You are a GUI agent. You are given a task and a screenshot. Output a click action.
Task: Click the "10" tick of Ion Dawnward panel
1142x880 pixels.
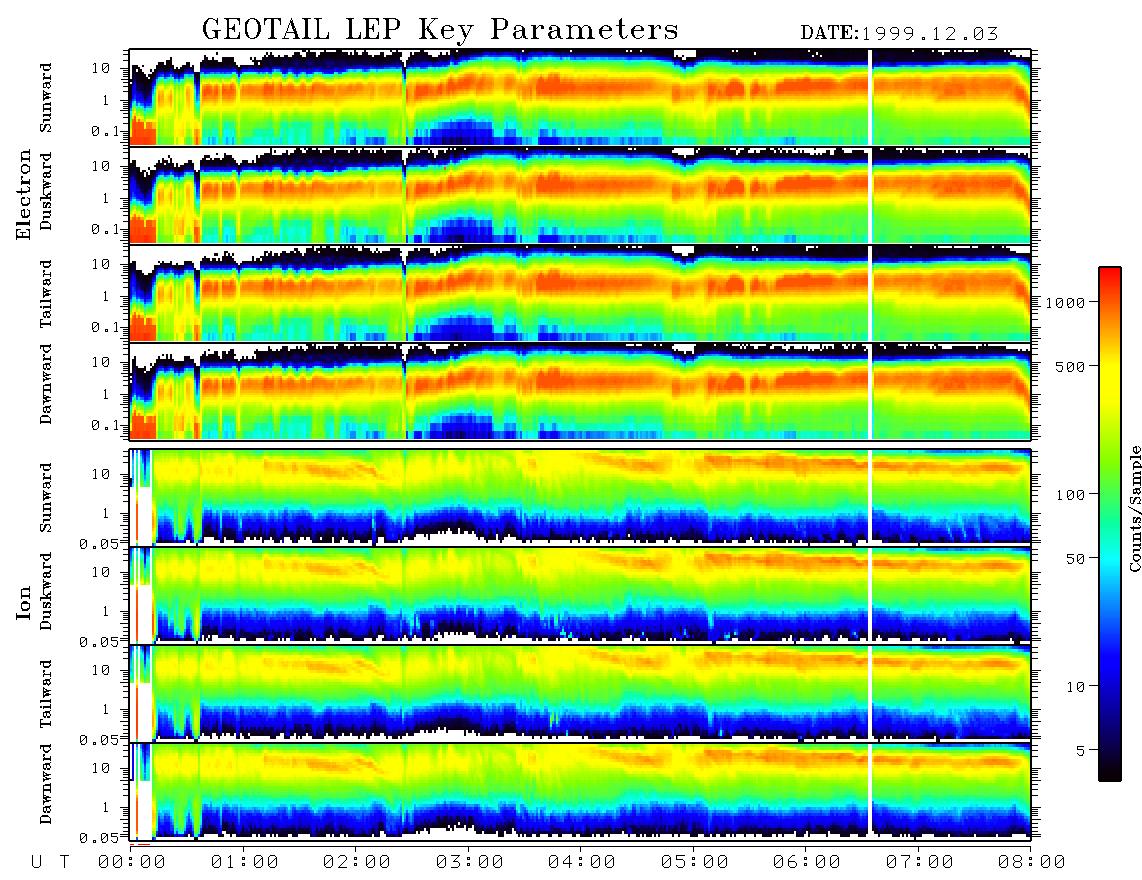tap(101, 769)
